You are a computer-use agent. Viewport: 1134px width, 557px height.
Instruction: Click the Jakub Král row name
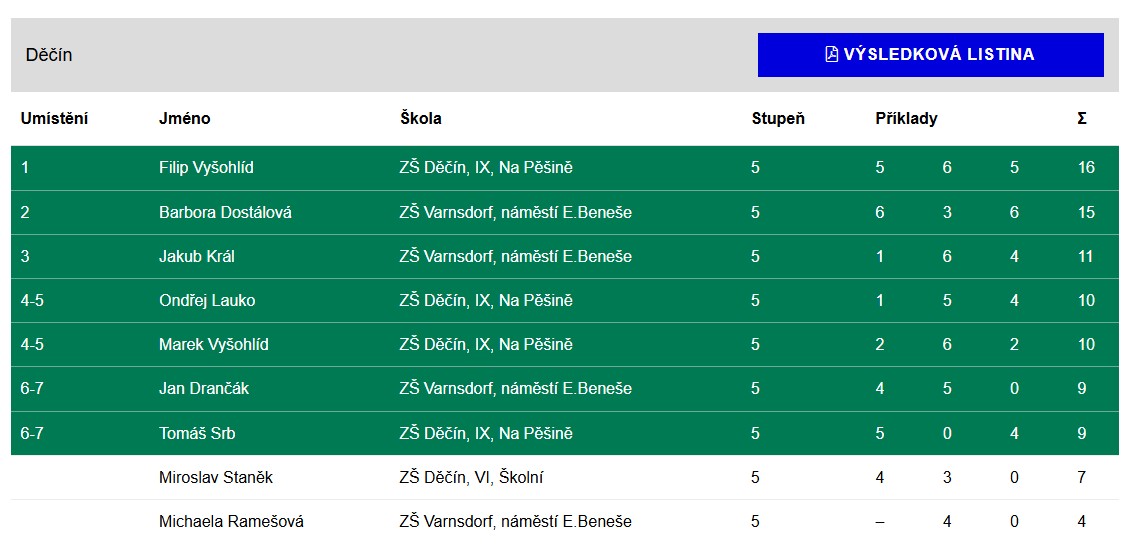click(x=197, y=256)
